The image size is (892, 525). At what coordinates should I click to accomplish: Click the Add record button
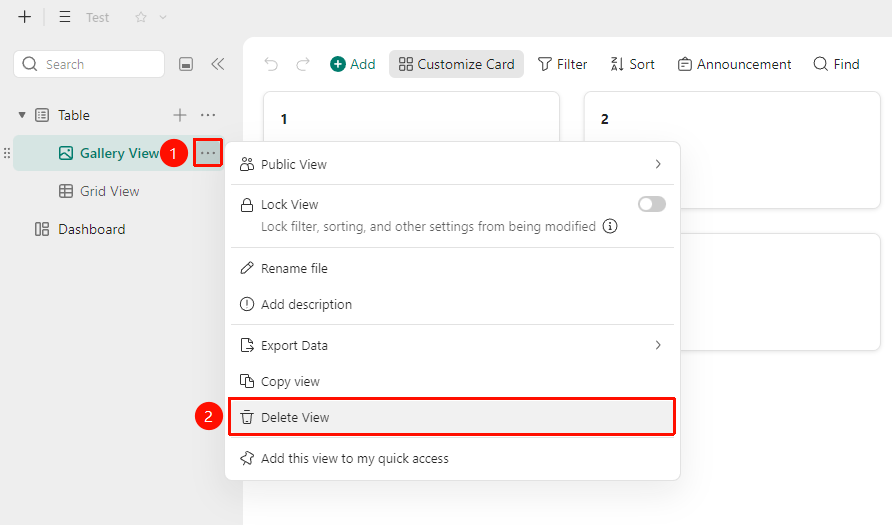point(353,64)
